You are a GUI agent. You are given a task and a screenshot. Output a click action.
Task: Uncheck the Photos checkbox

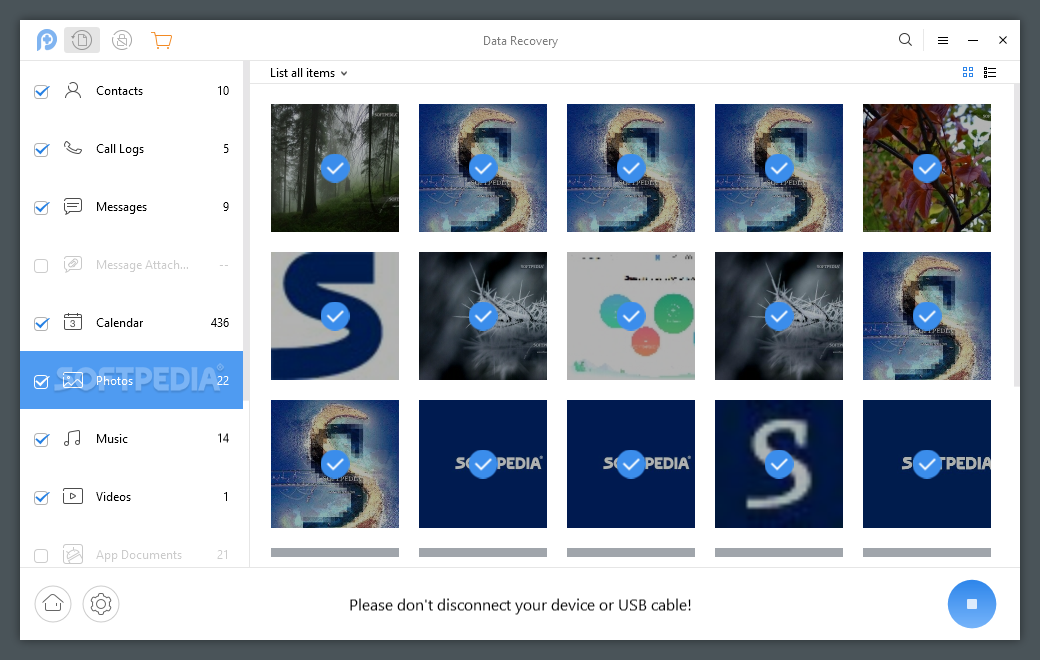[x=41, y=382]
